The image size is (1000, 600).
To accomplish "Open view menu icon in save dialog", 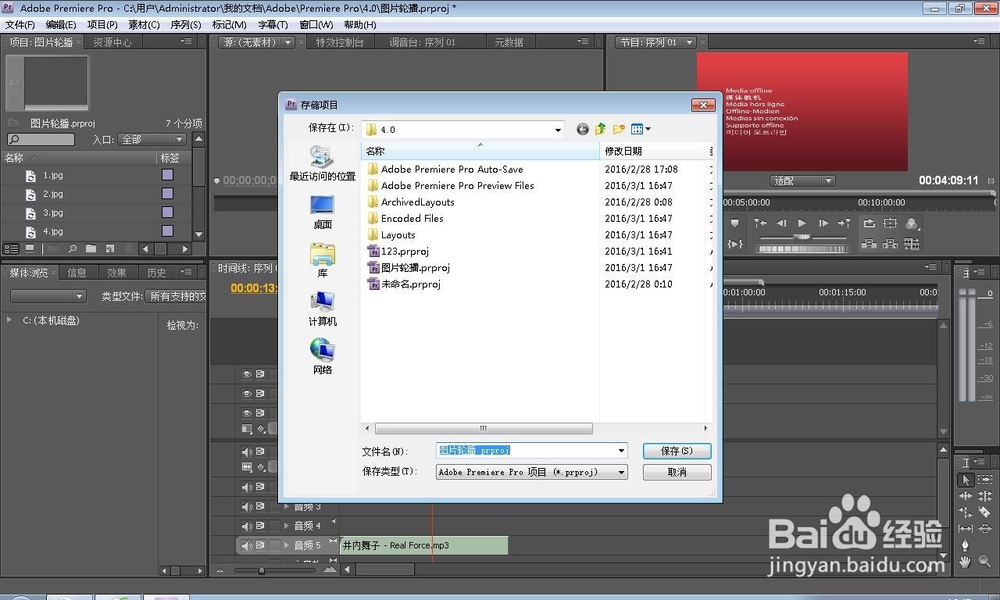I will click(x=640, y=129).
